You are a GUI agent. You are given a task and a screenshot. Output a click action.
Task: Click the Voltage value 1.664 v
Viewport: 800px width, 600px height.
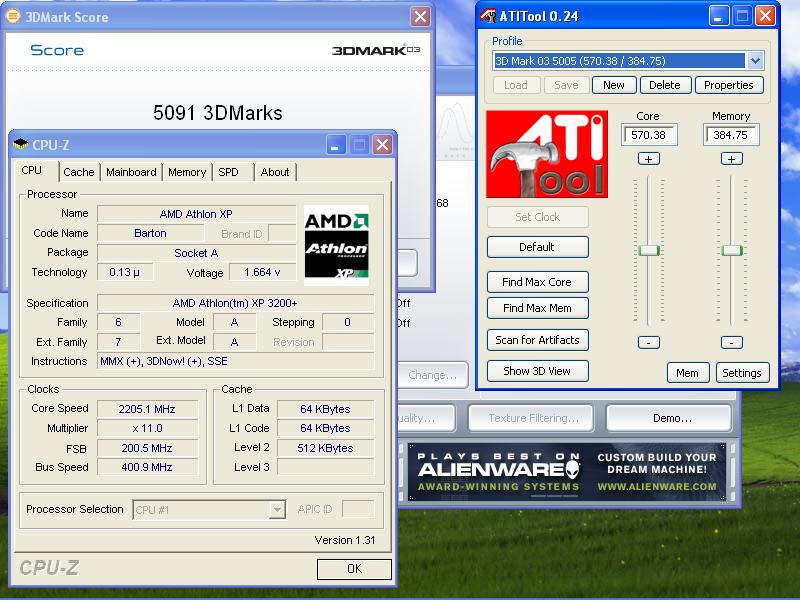point(262,272)
